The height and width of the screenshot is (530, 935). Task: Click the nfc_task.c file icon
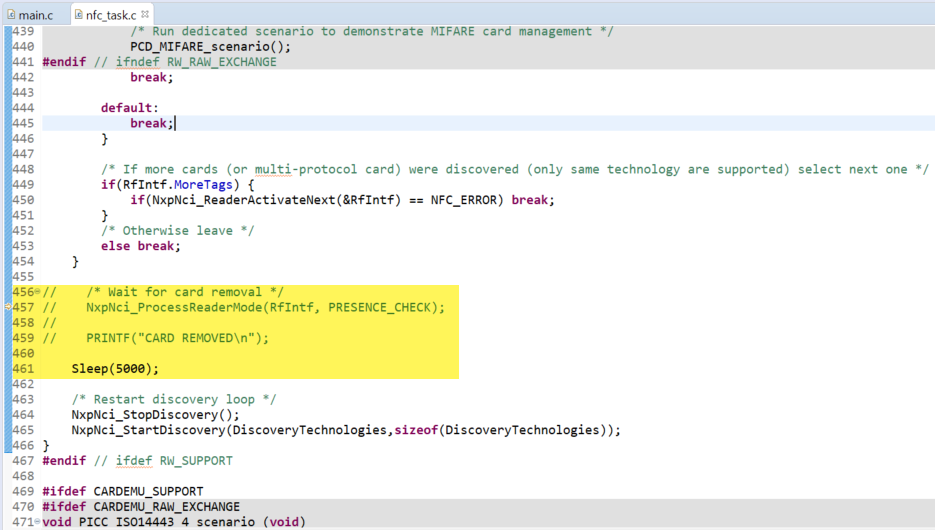79,14
